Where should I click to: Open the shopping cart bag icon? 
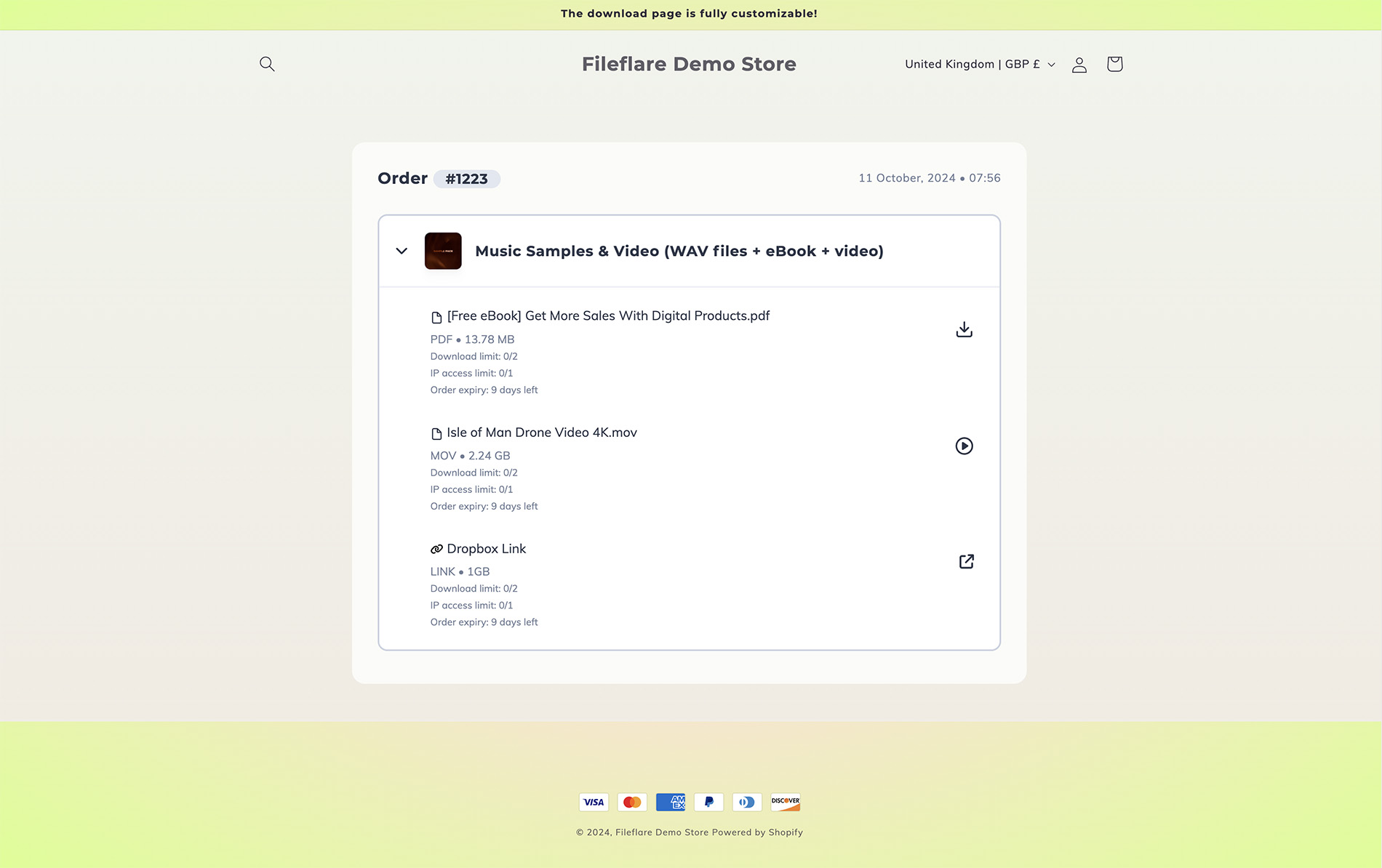pyautogui.click(x=1114, y=64)
